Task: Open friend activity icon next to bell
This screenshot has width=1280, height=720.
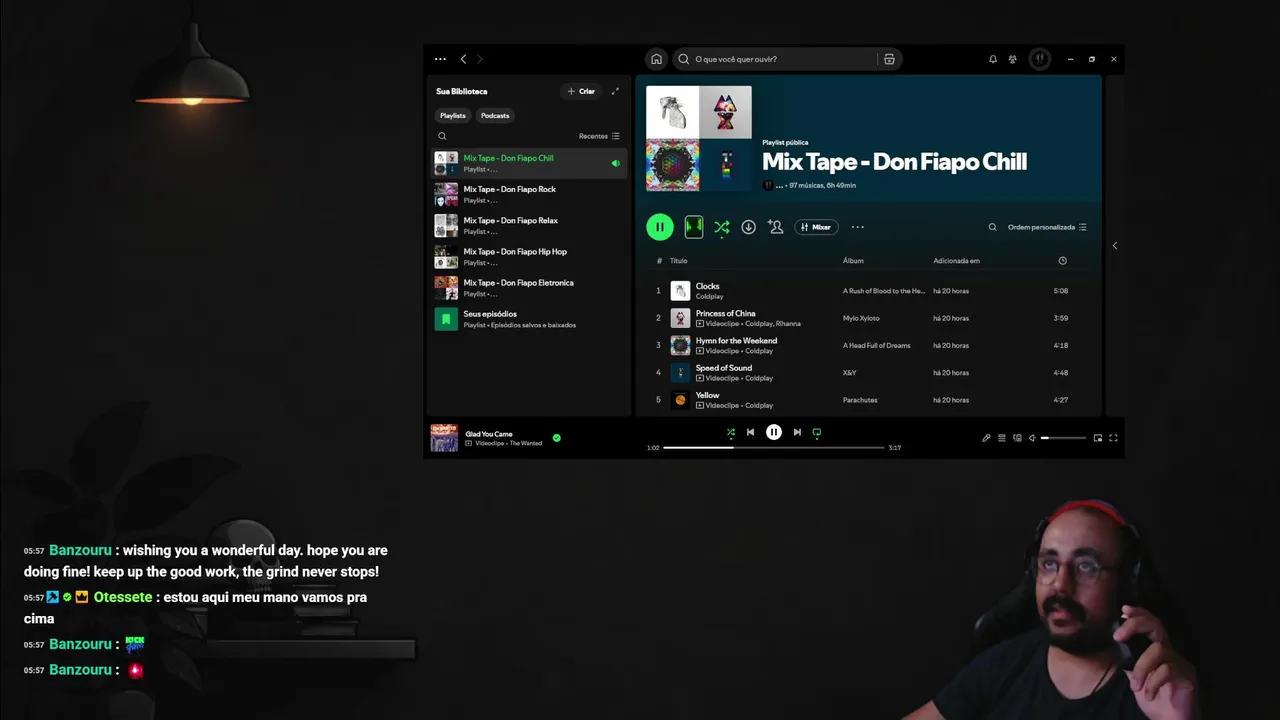Action: click(x=1013, y=59)
